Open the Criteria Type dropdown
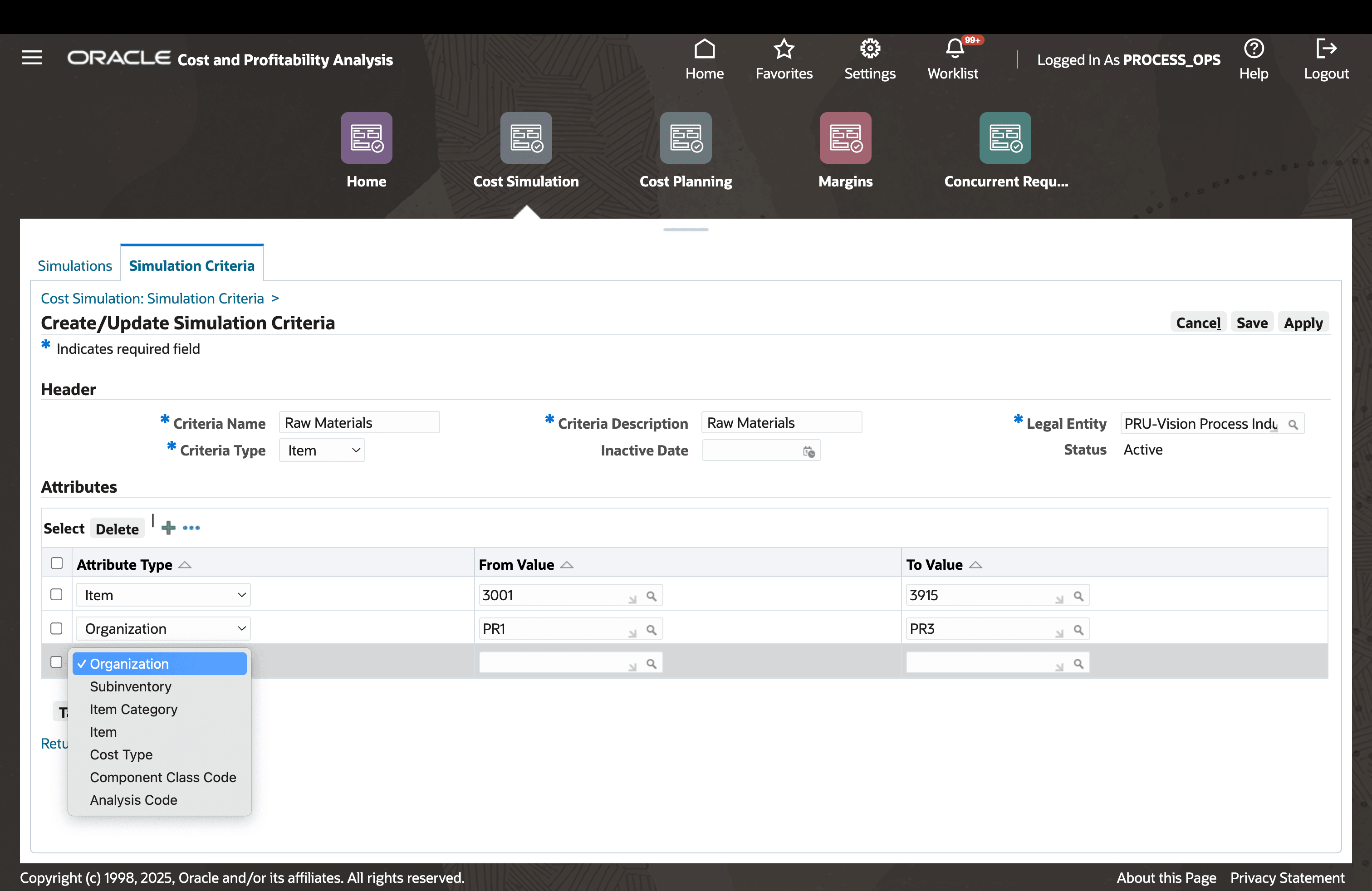The height and width of the screenshot is (891, 1372). point(322,450)
